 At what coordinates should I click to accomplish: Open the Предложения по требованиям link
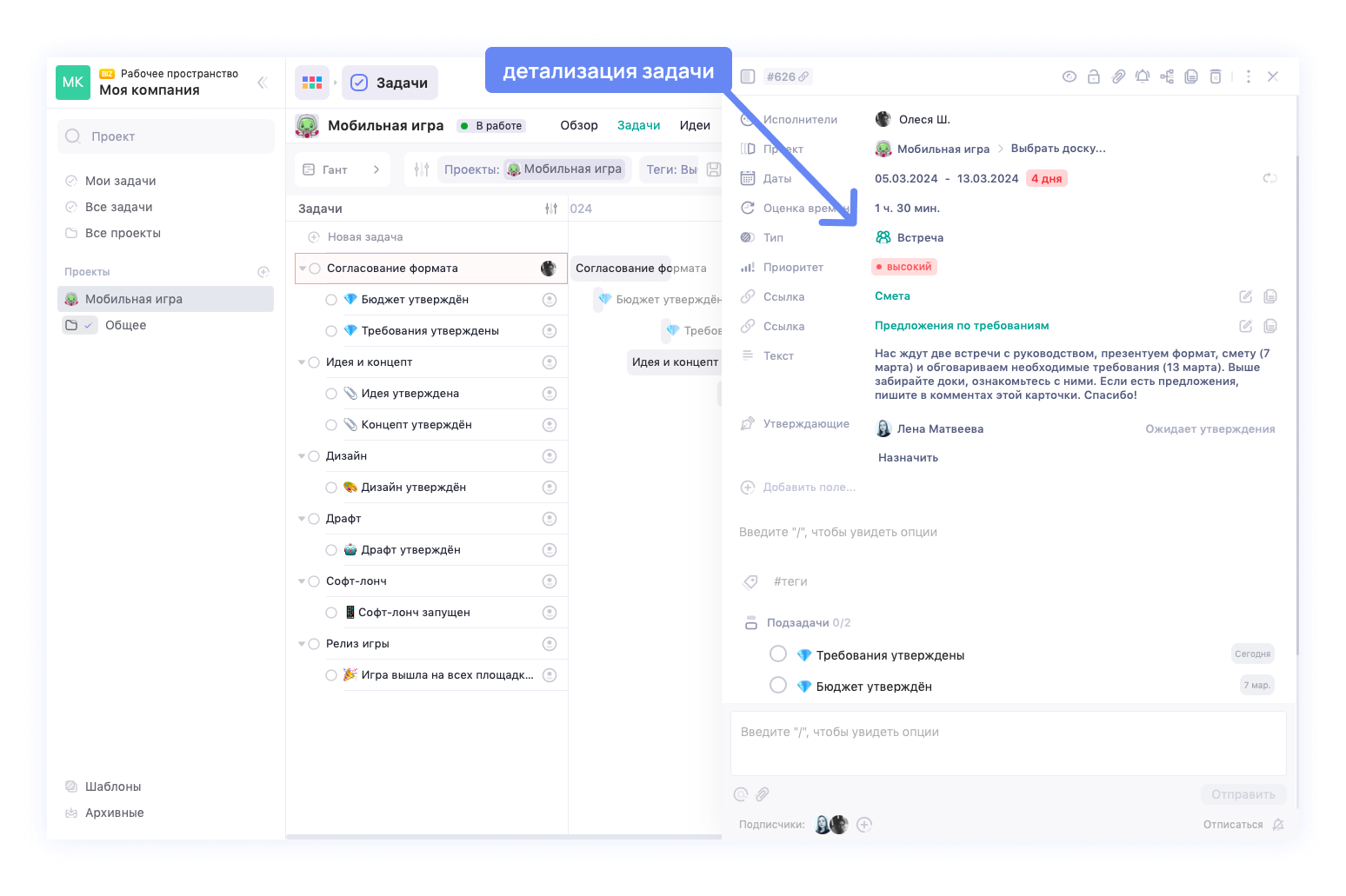(962, 326)
